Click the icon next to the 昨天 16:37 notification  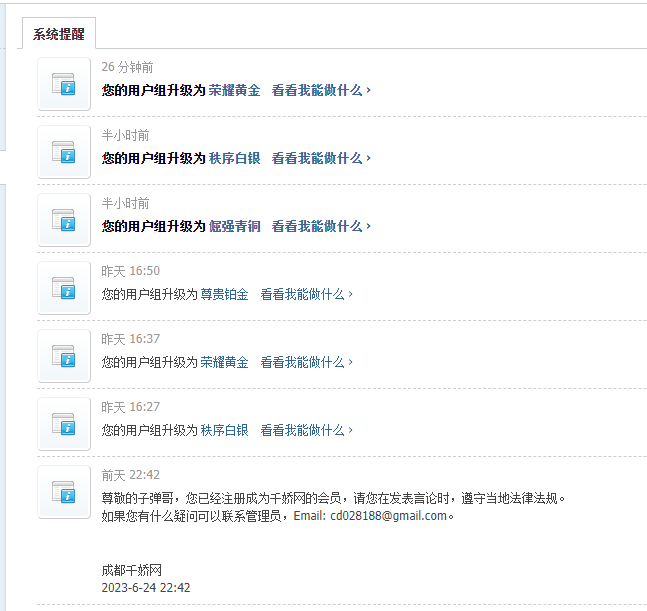64,356
